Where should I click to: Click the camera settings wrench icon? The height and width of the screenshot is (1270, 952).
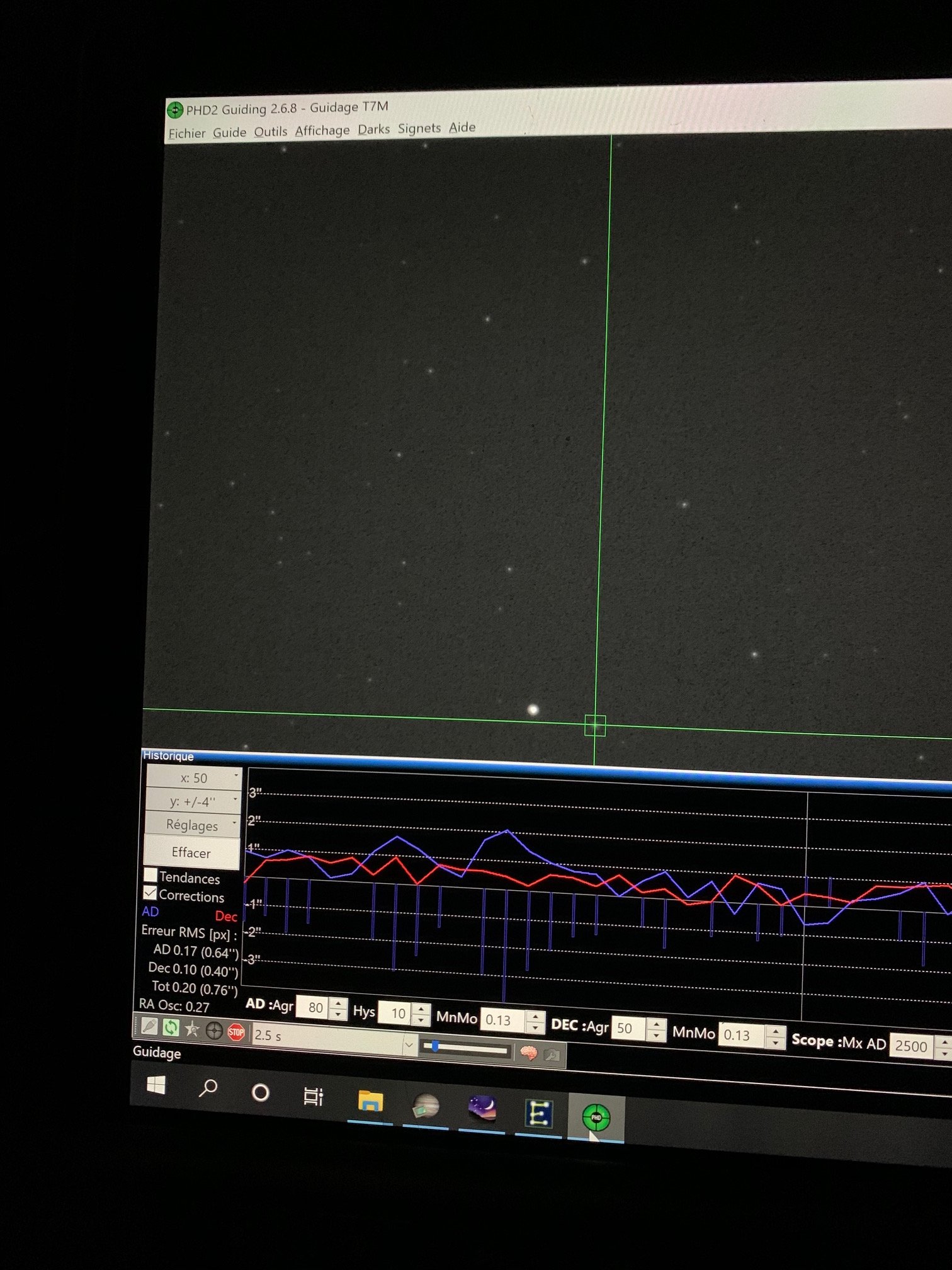tap(552, 1055)
